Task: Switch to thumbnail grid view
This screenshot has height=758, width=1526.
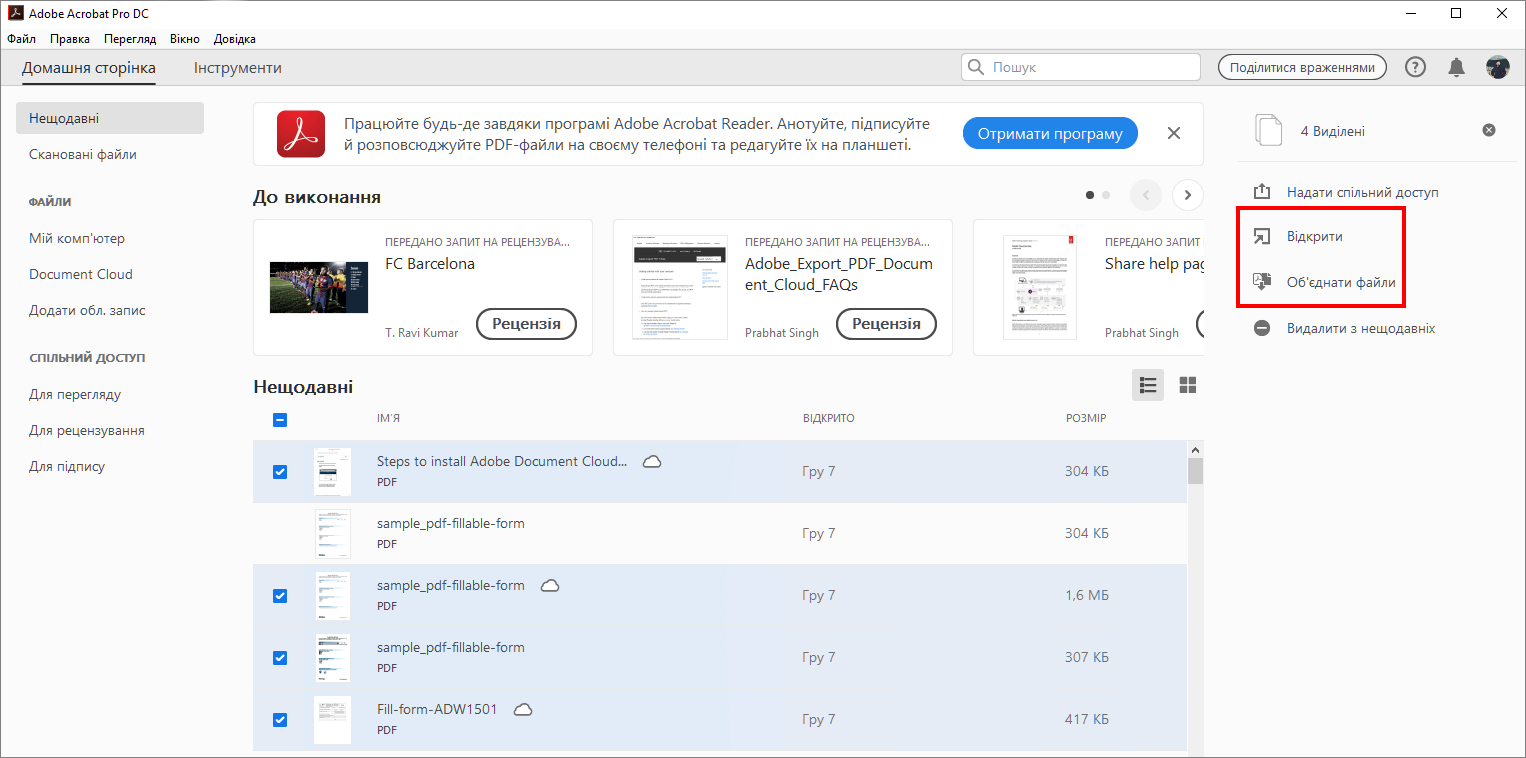Action: click(x=1188, y=385)
